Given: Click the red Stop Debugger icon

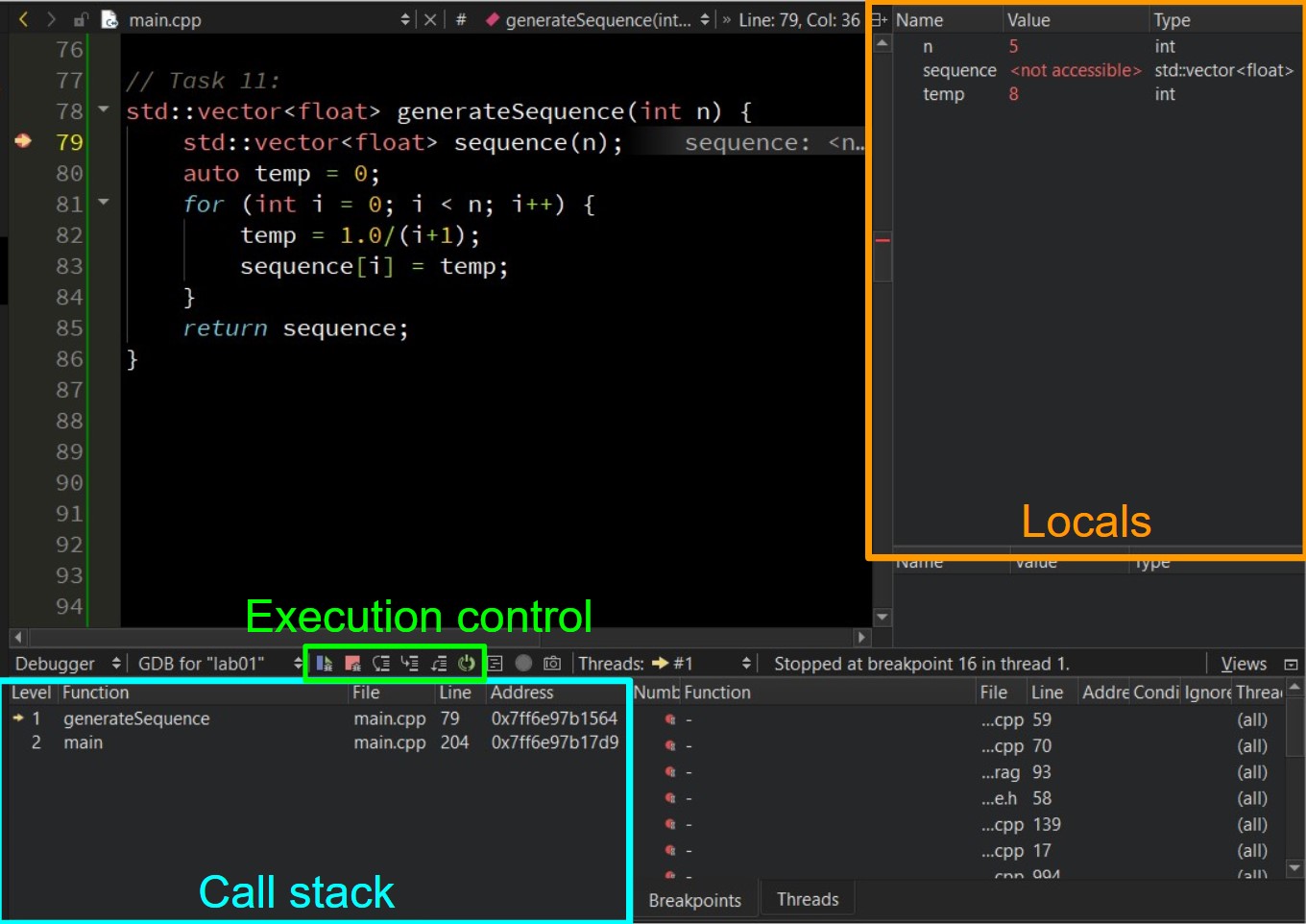Looking at the screenshot, I should pos(352,663).
